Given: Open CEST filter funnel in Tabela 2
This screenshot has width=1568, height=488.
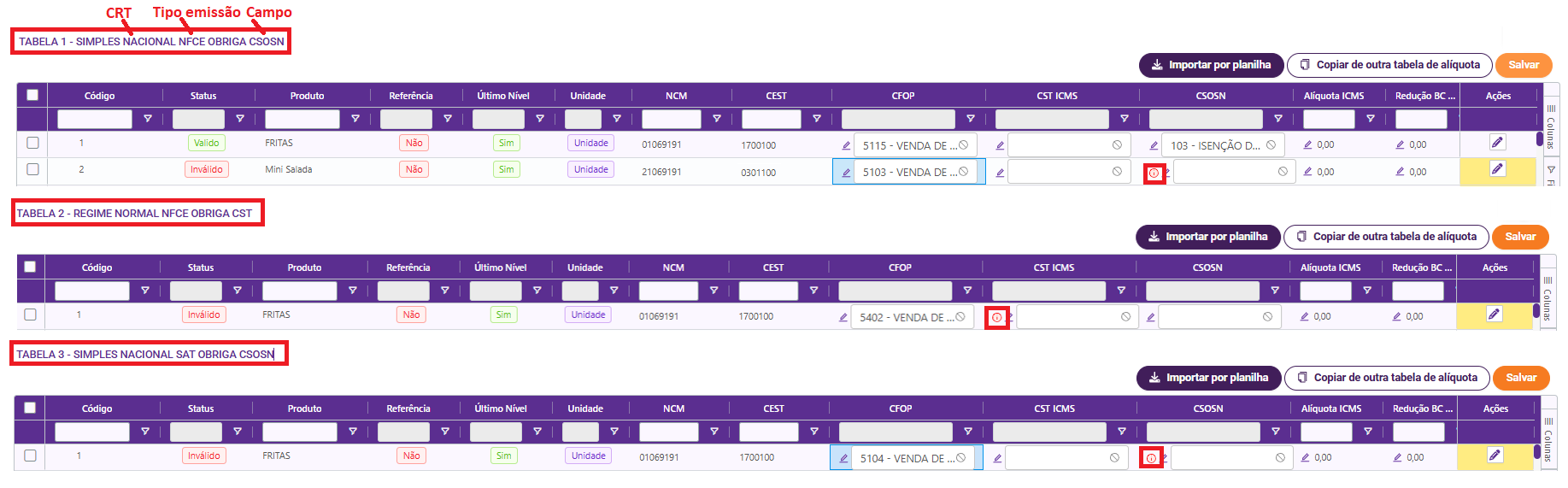Looking at the screenshot, I should tap(813, 291).
